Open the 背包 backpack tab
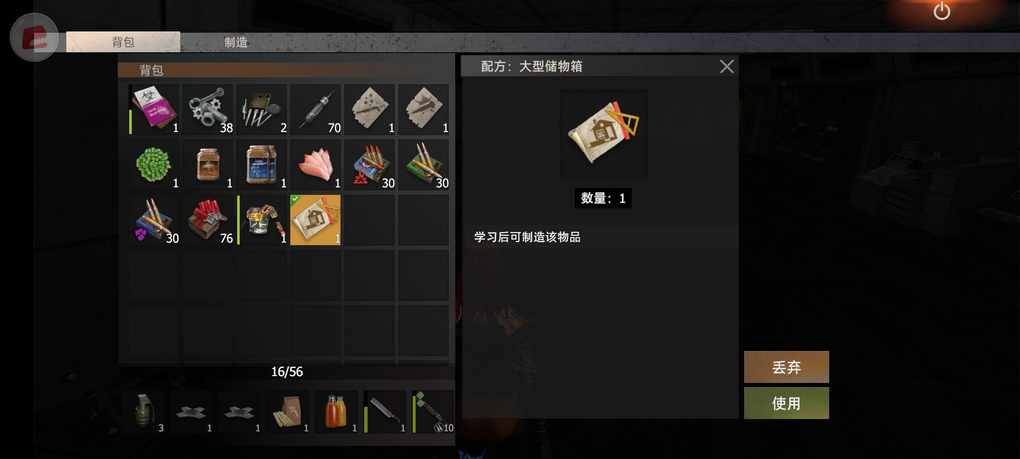Screen dimensions: 1020x459 123,42
